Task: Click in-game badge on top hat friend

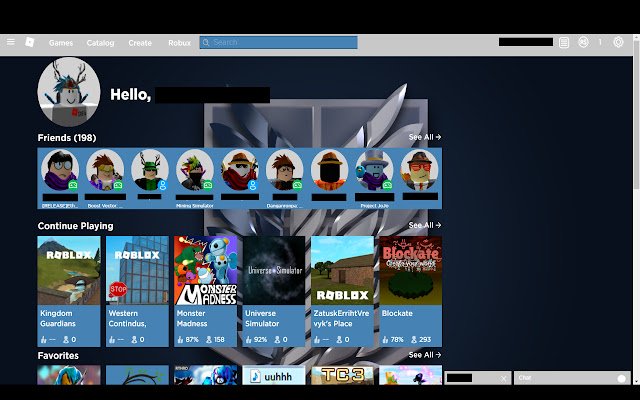Action: point(387,185)
